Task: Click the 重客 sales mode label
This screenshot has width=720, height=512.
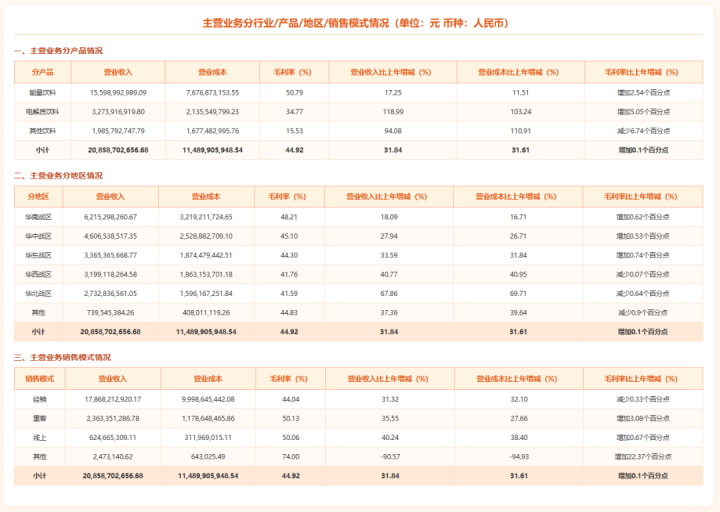Action: click(x=40, y=418)
